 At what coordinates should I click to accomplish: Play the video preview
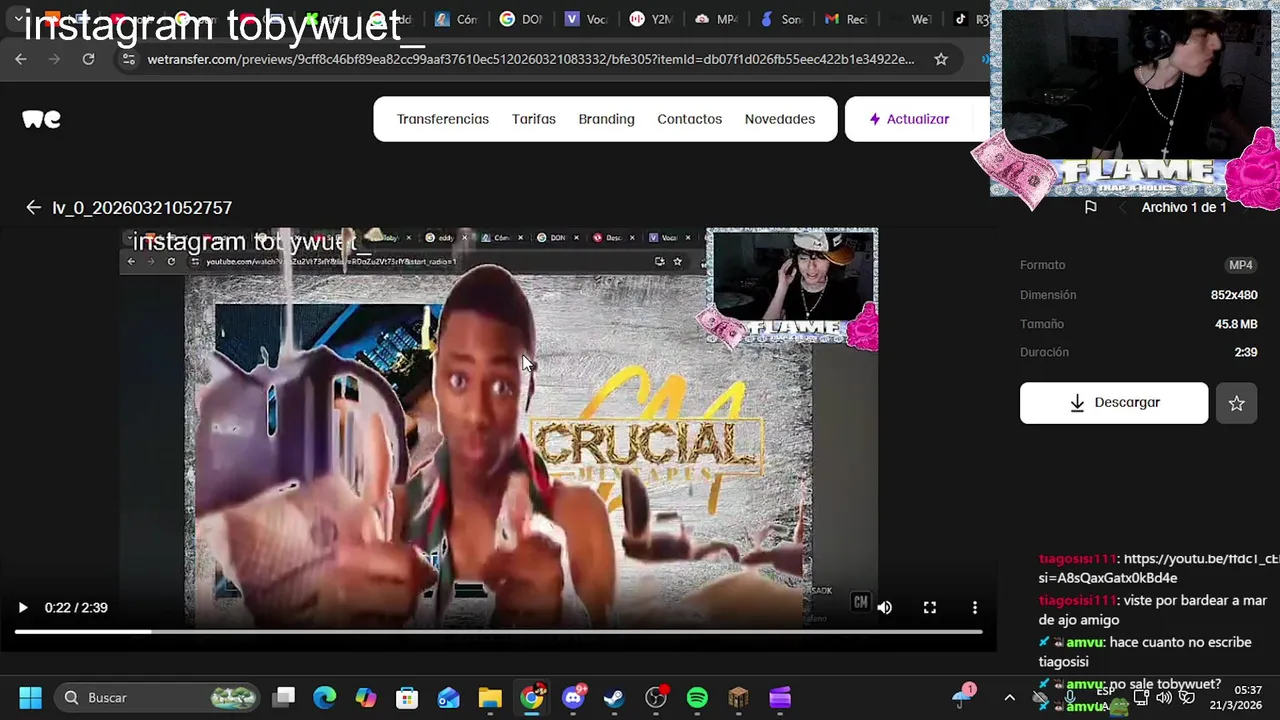coord(23,607)
